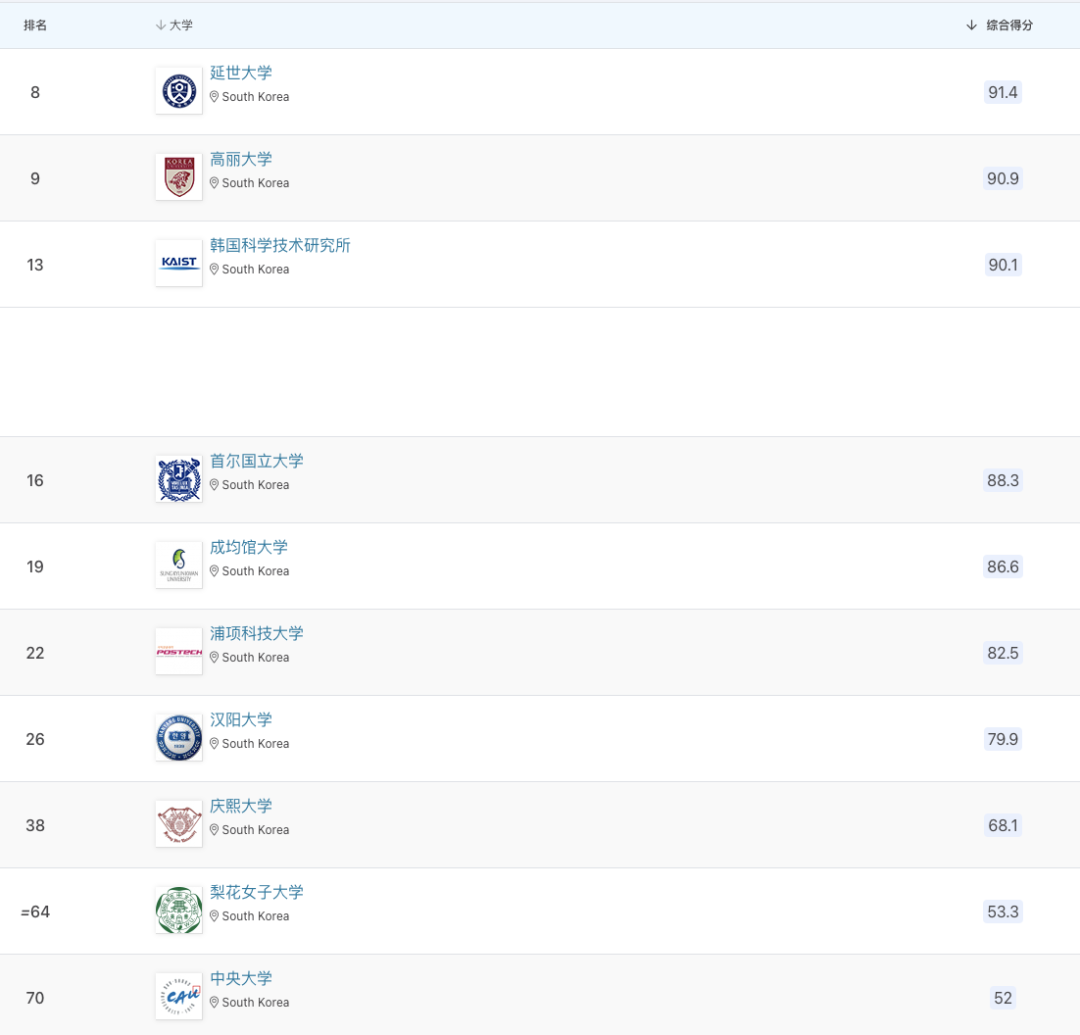The image size is (1080, 1035).
Task: Open the 韩国科学技术研究所 link
Action: 280,245
